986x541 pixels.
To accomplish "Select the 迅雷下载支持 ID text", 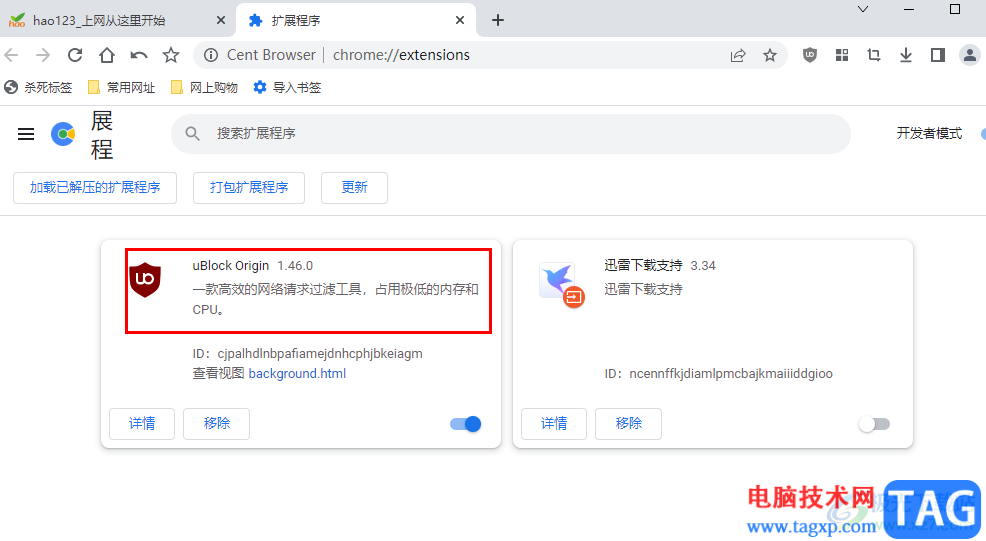I will tap(719, 374).
